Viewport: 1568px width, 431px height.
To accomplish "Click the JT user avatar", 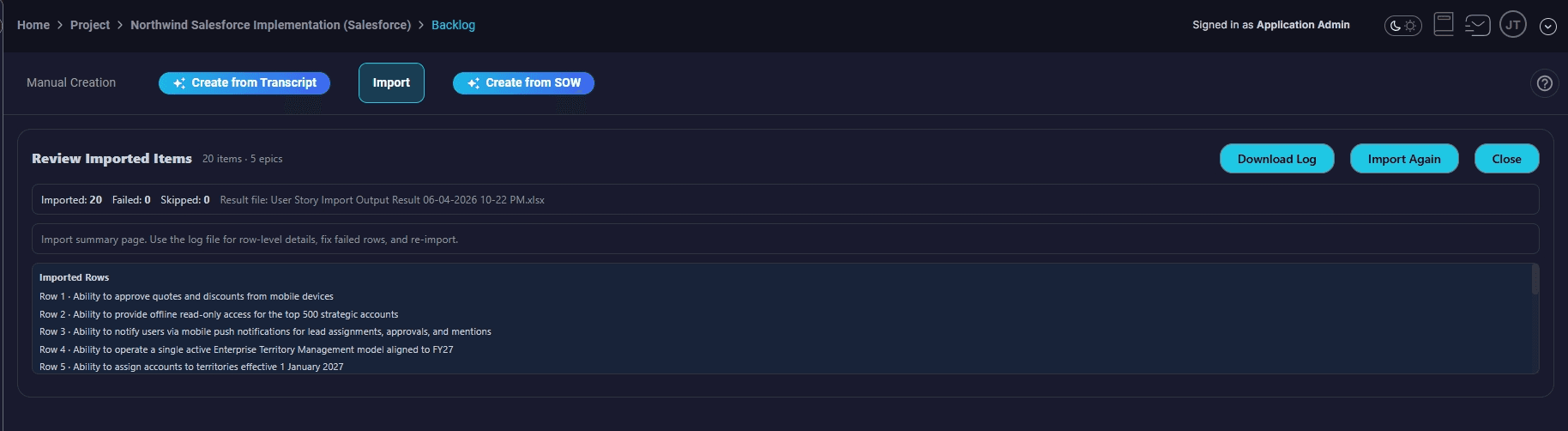I will (1513, 25).
